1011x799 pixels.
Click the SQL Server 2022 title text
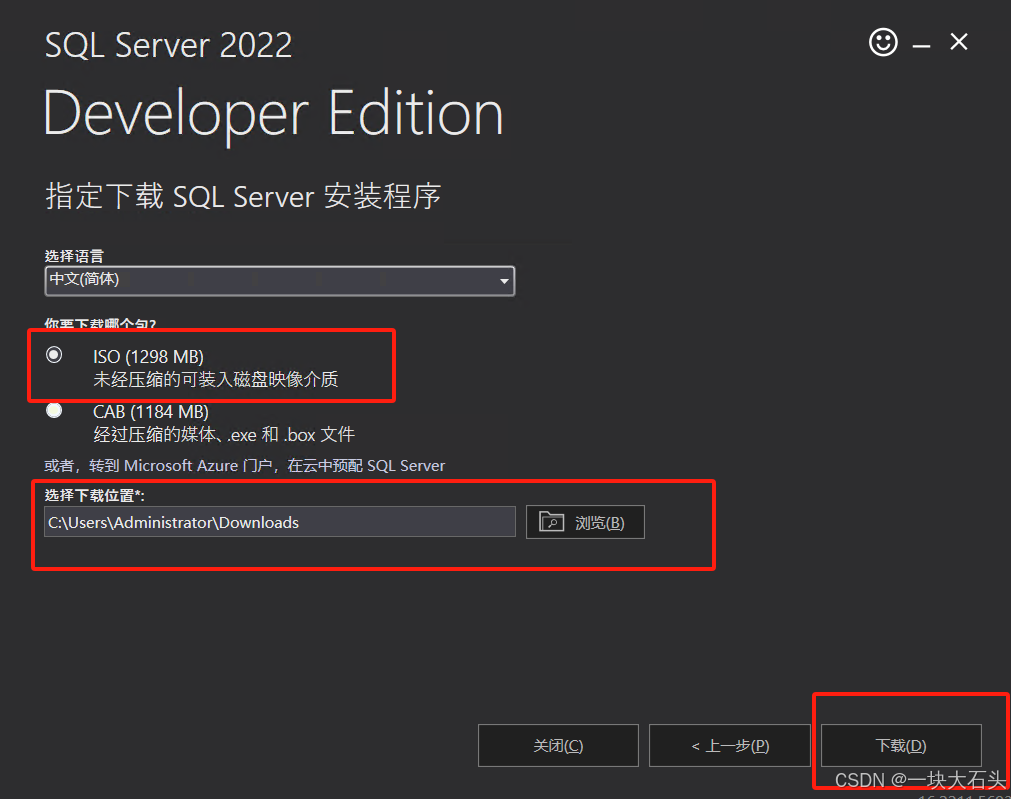(x=168, y=45)
